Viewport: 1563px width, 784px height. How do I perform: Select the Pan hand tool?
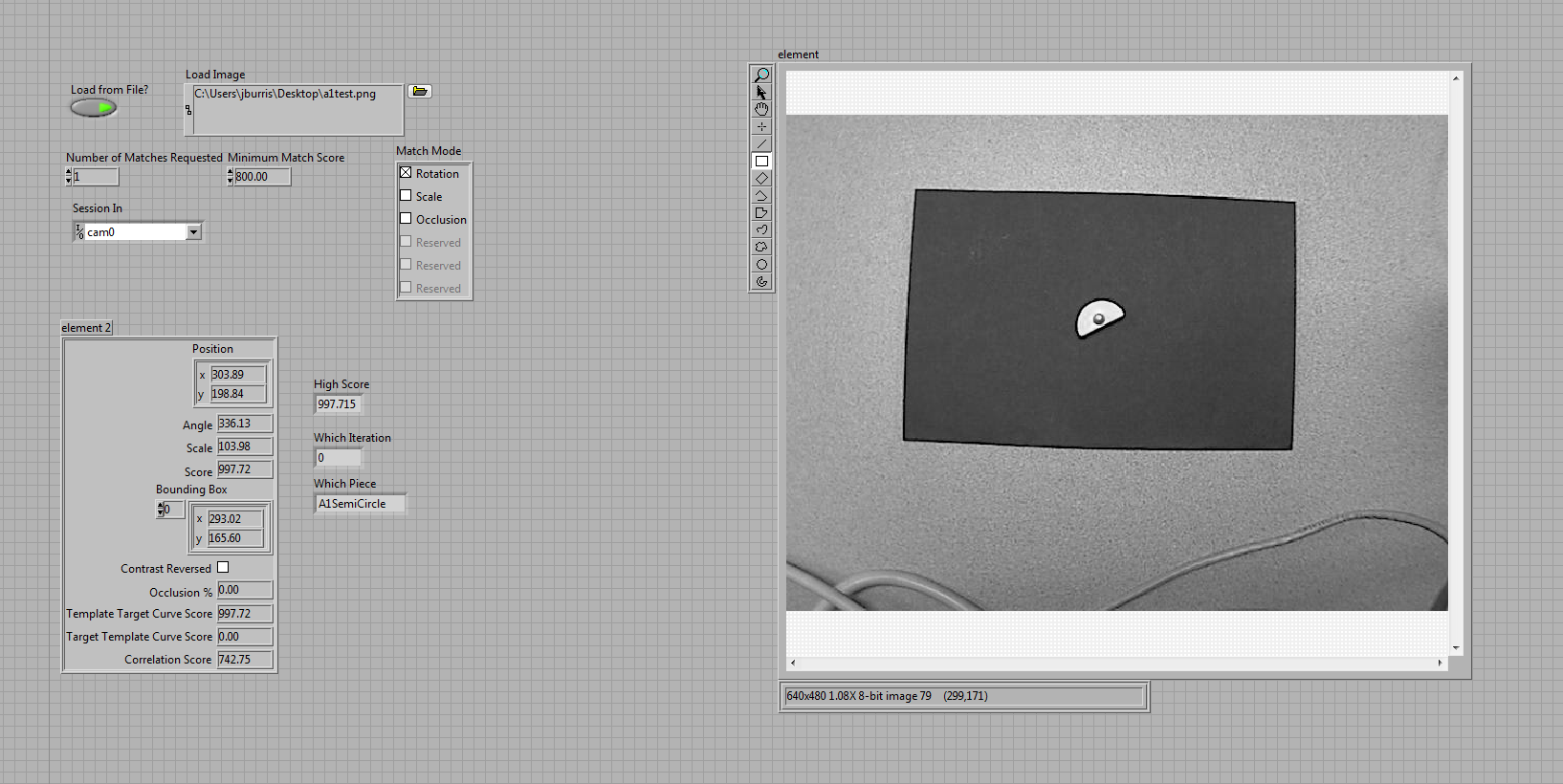click(x=761, y=109)
